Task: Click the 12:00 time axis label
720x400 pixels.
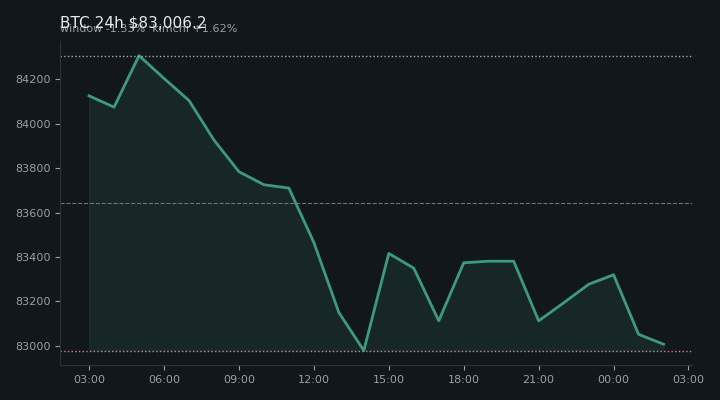Action: [314, 379]
